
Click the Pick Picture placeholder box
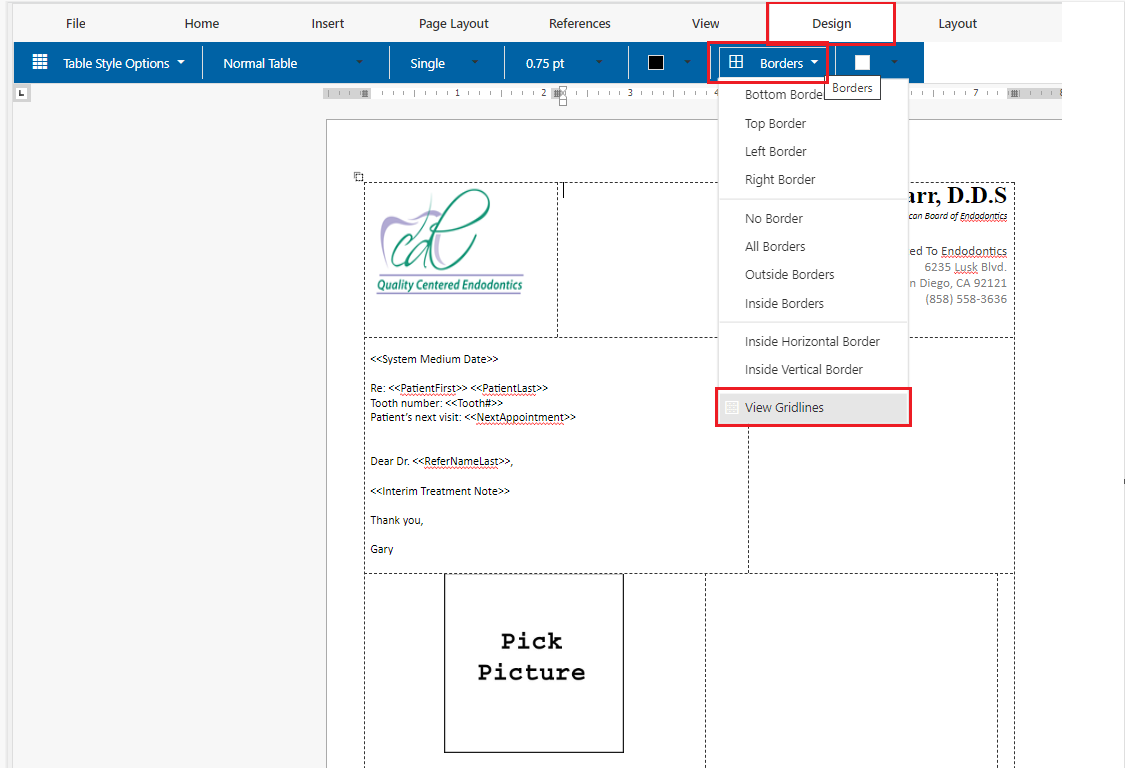pyautogui.click(x=533, y=662)
